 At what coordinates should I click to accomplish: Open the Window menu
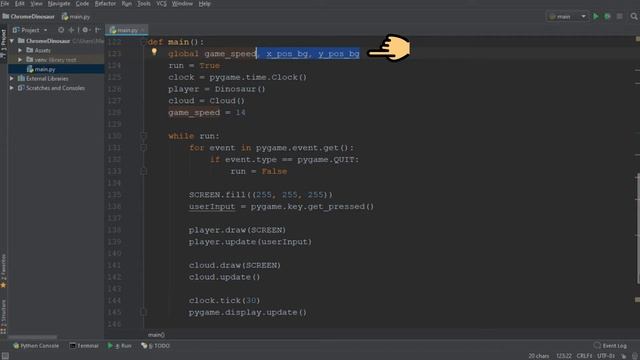click(182, 4)
